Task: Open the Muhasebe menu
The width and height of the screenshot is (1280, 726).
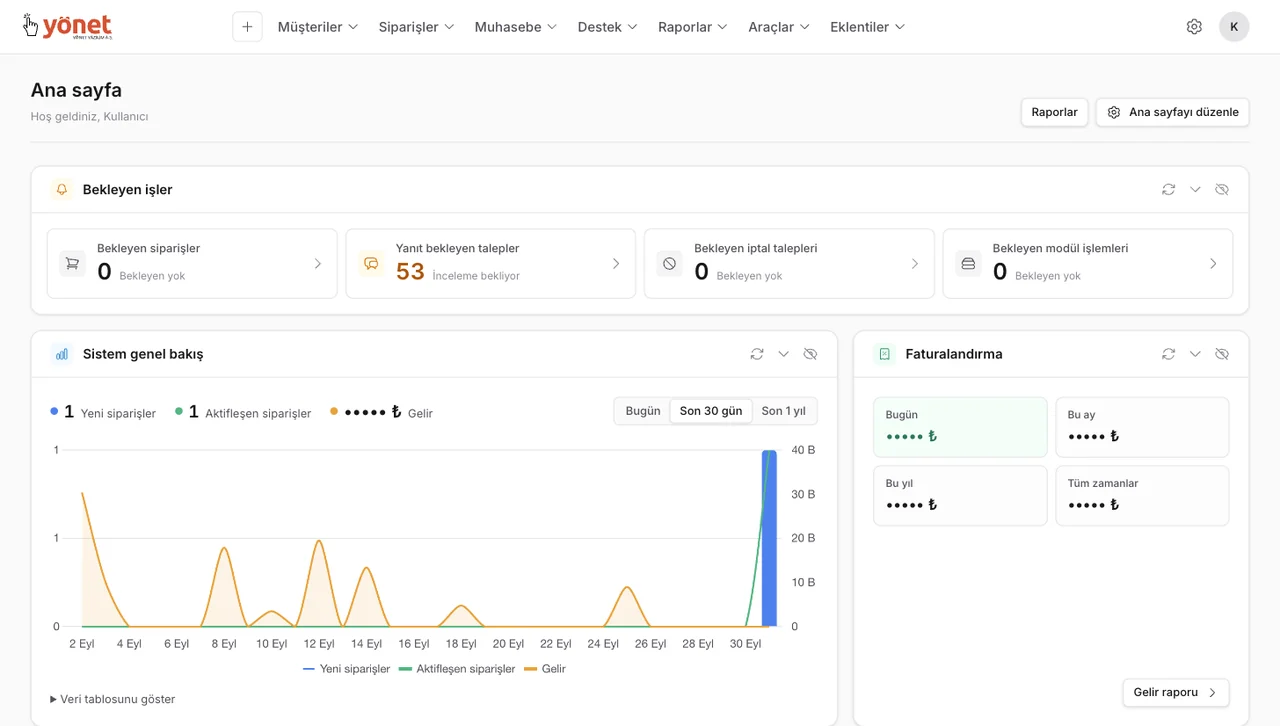Action: click(x=516, y=27)
